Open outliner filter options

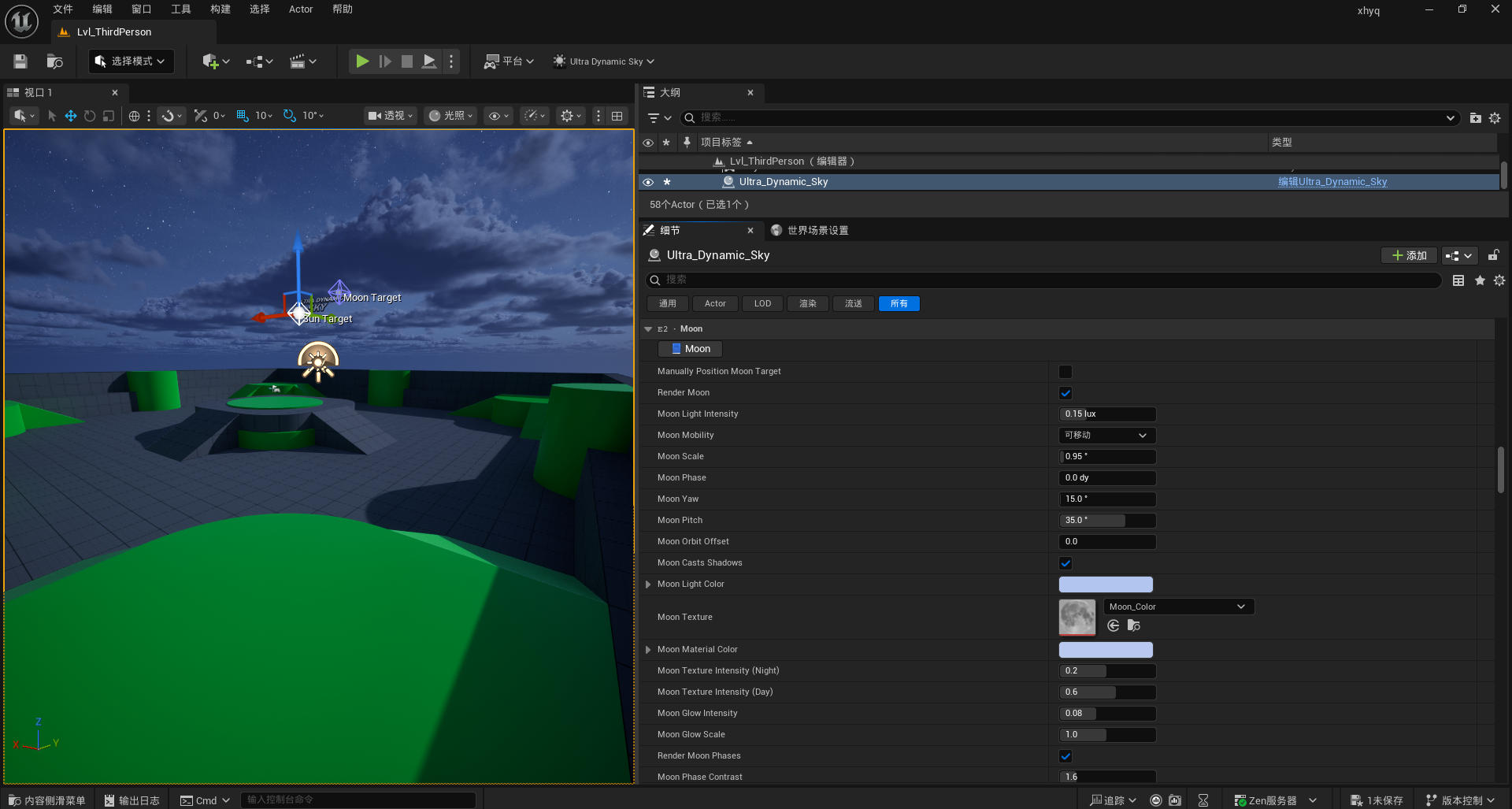tap(659, 118)
